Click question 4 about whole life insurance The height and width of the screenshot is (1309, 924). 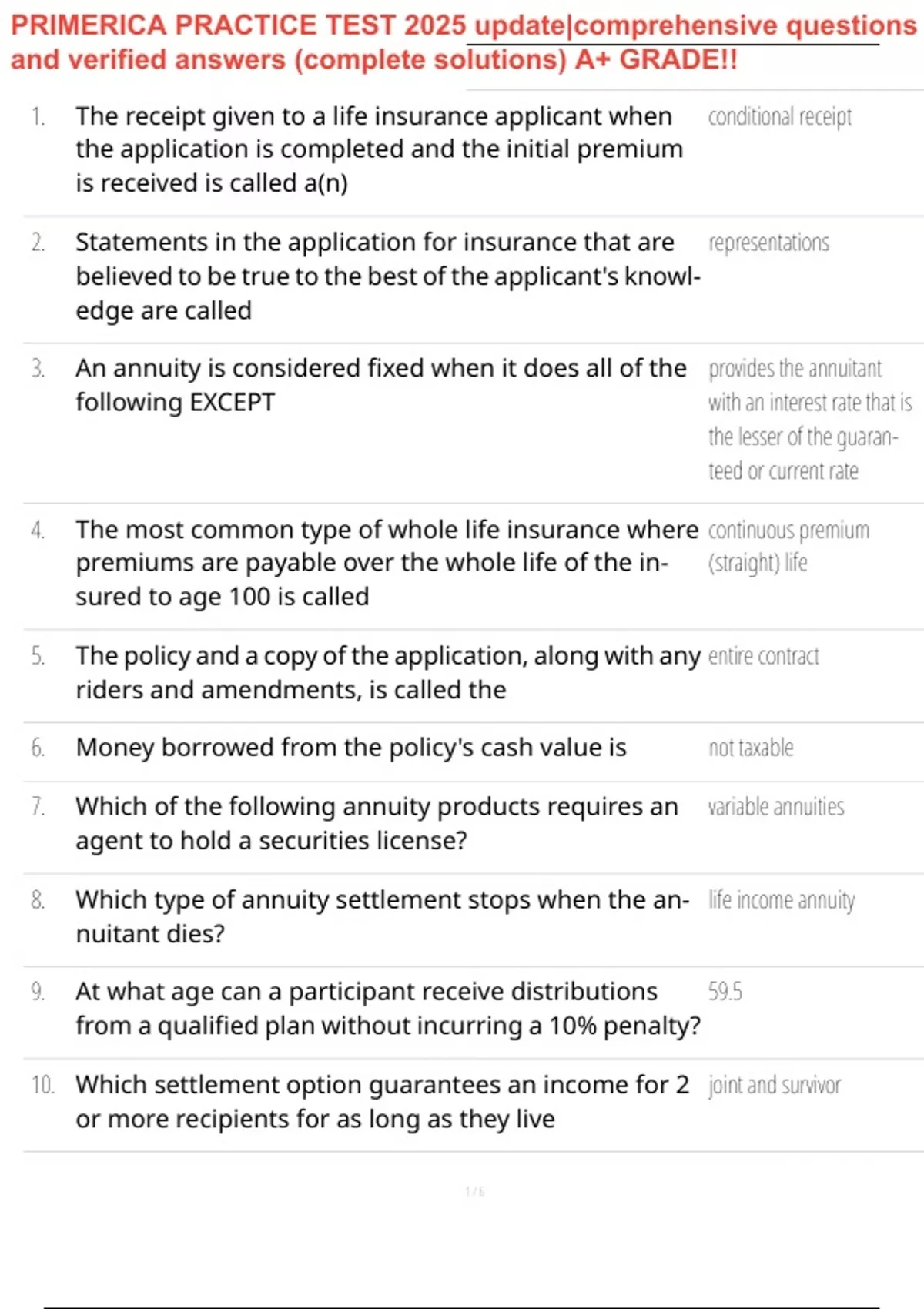click(x=387, y=563)
